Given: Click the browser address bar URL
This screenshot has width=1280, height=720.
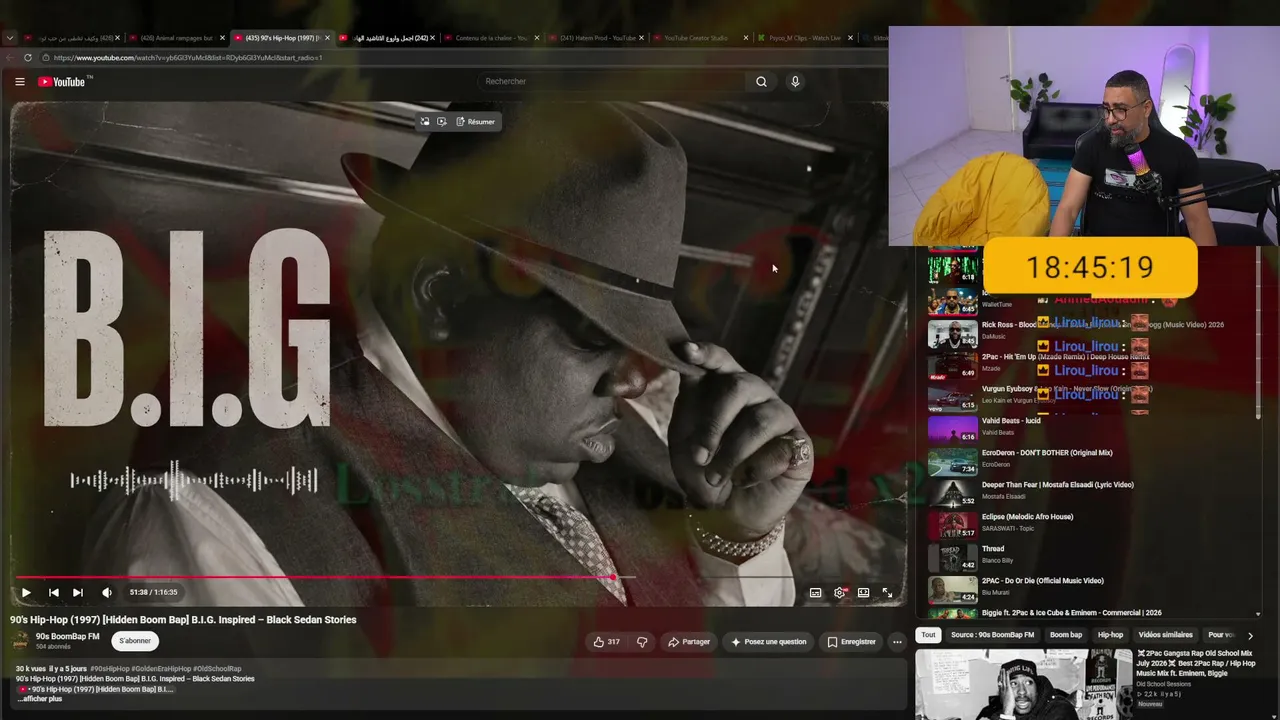Looking at the screenshot, I should [x=188, y=58].
